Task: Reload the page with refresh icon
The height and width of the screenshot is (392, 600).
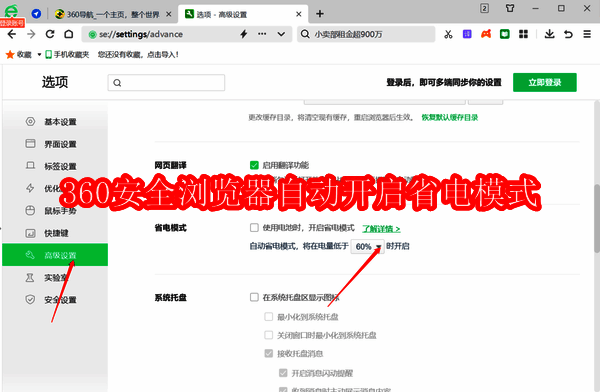Action: (x=50, y=34)
